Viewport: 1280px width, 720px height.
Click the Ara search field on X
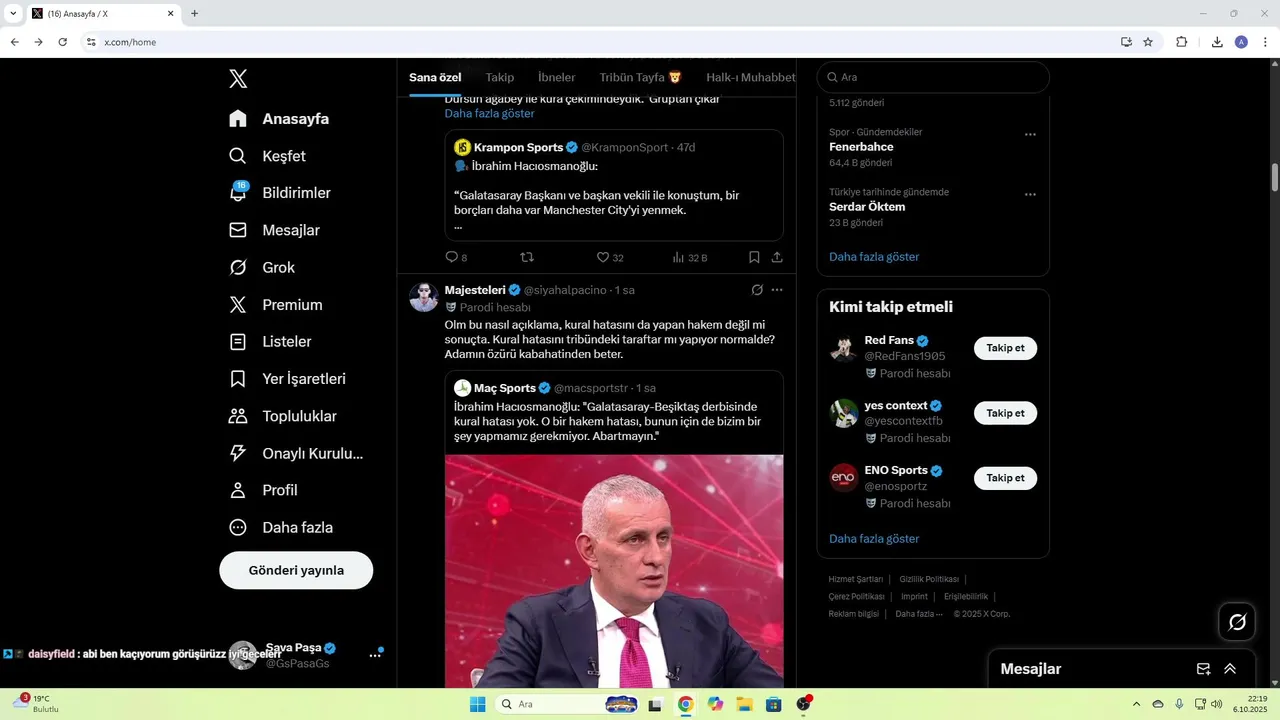pos(933,77)
